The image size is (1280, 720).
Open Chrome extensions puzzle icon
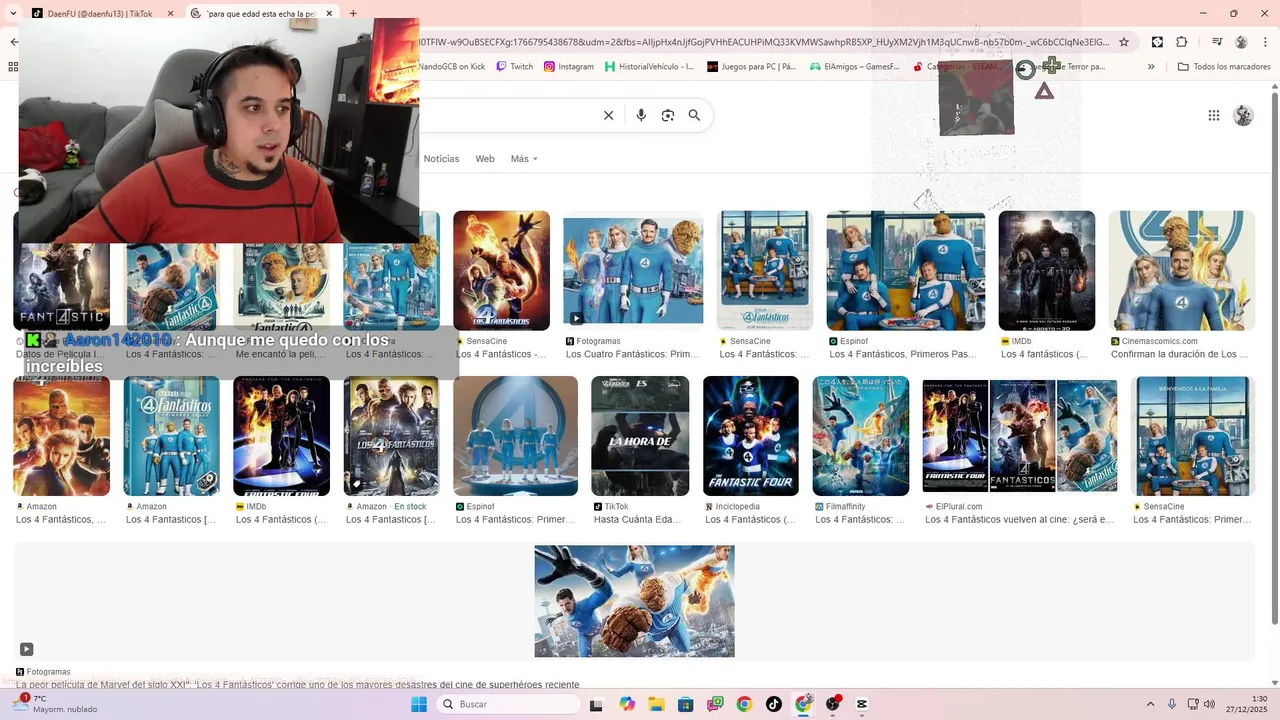tap(1182, 42)
